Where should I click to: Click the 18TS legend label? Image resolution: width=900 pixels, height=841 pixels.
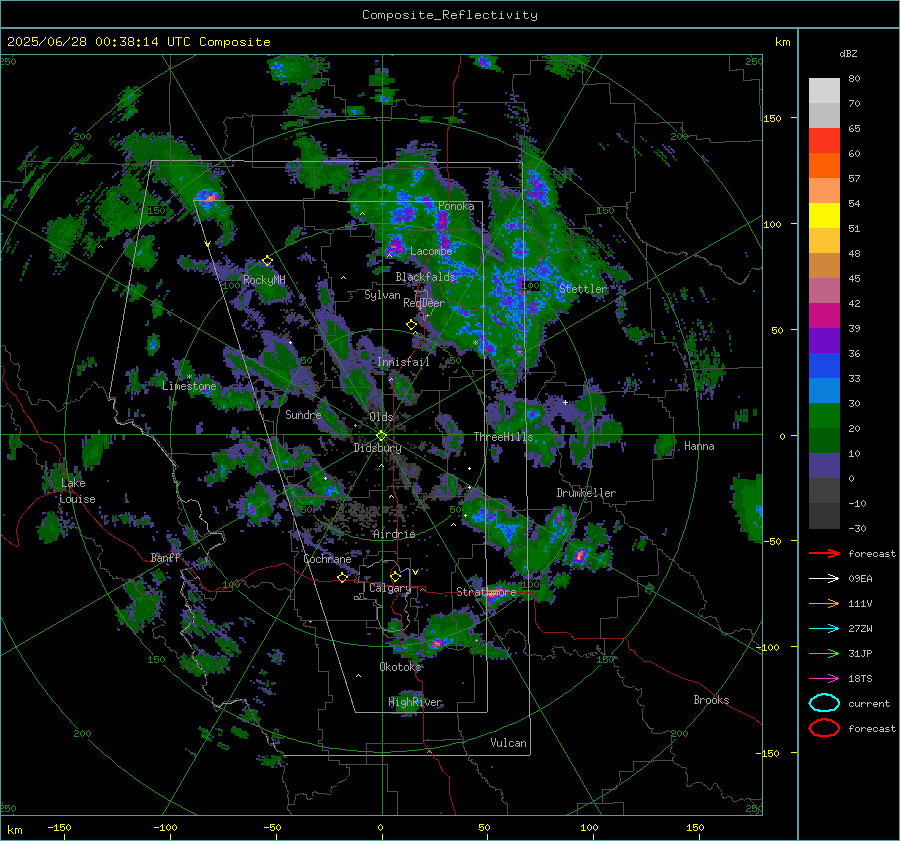860,679
